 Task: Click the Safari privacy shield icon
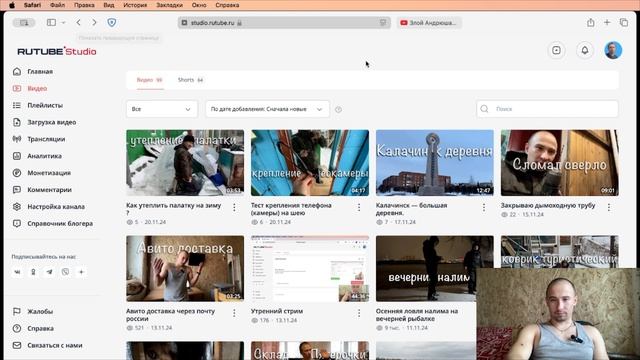(x=111, y=23)
